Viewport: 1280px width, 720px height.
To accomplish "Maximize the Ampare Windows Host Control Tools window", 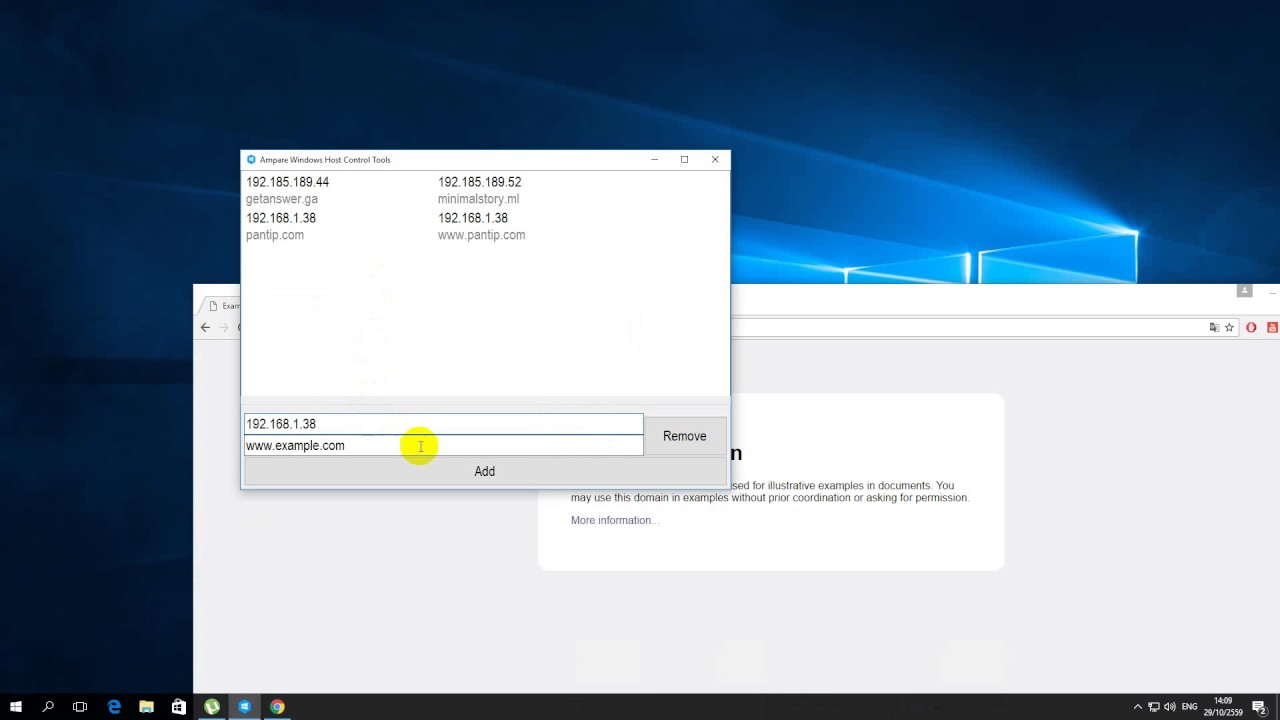I will click(684, 160).
